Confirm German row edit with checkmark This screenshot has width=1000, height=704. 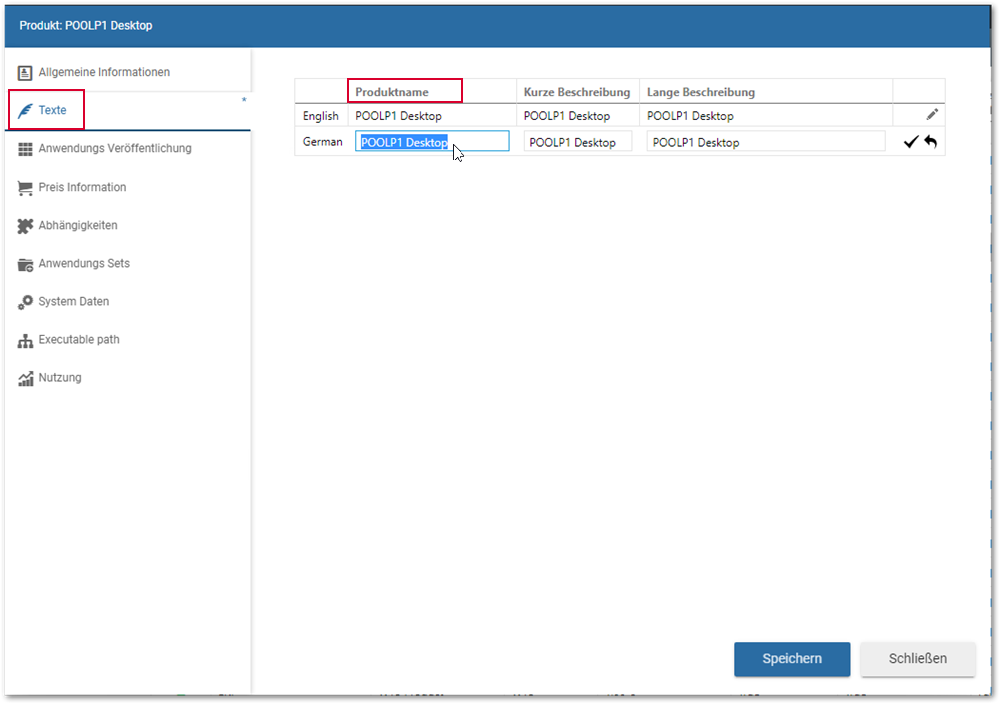pos(911,142)
